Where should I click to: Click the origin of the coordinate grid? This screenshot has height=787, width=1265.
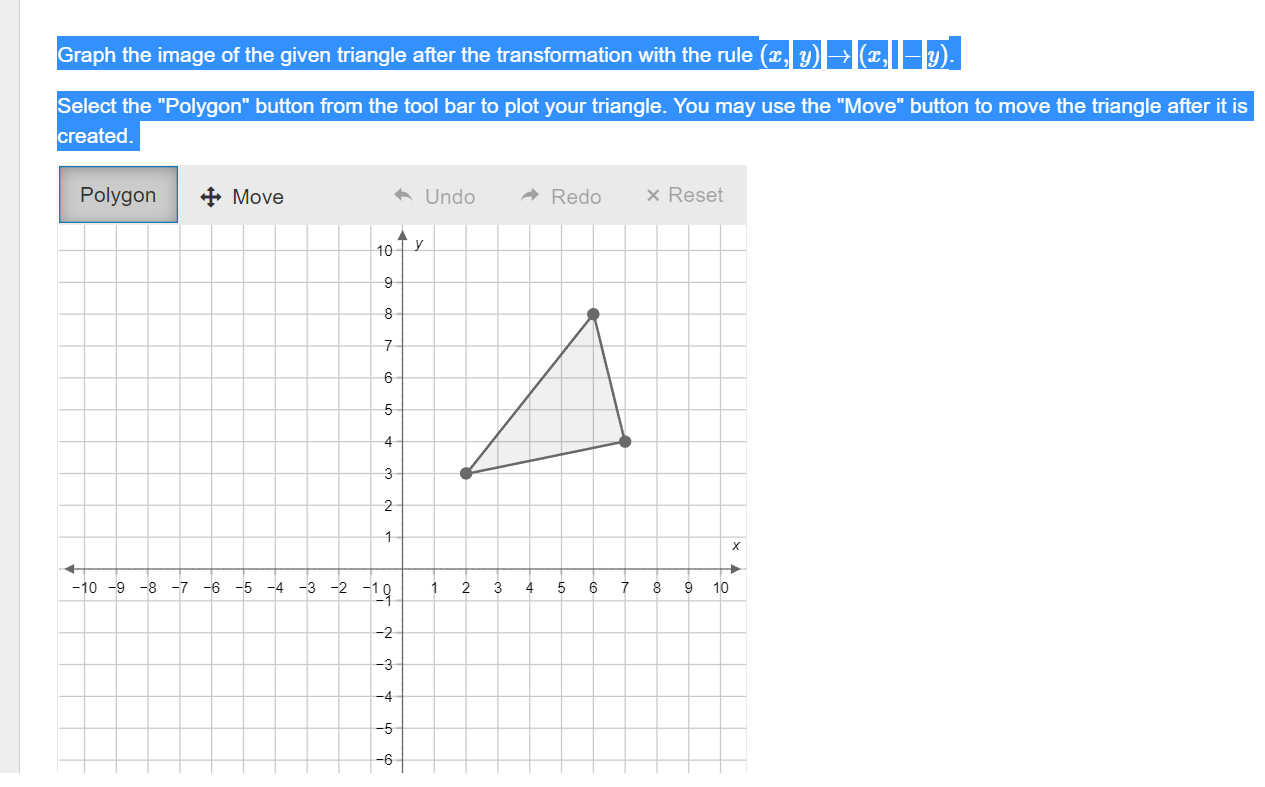[x=403, y=568]
